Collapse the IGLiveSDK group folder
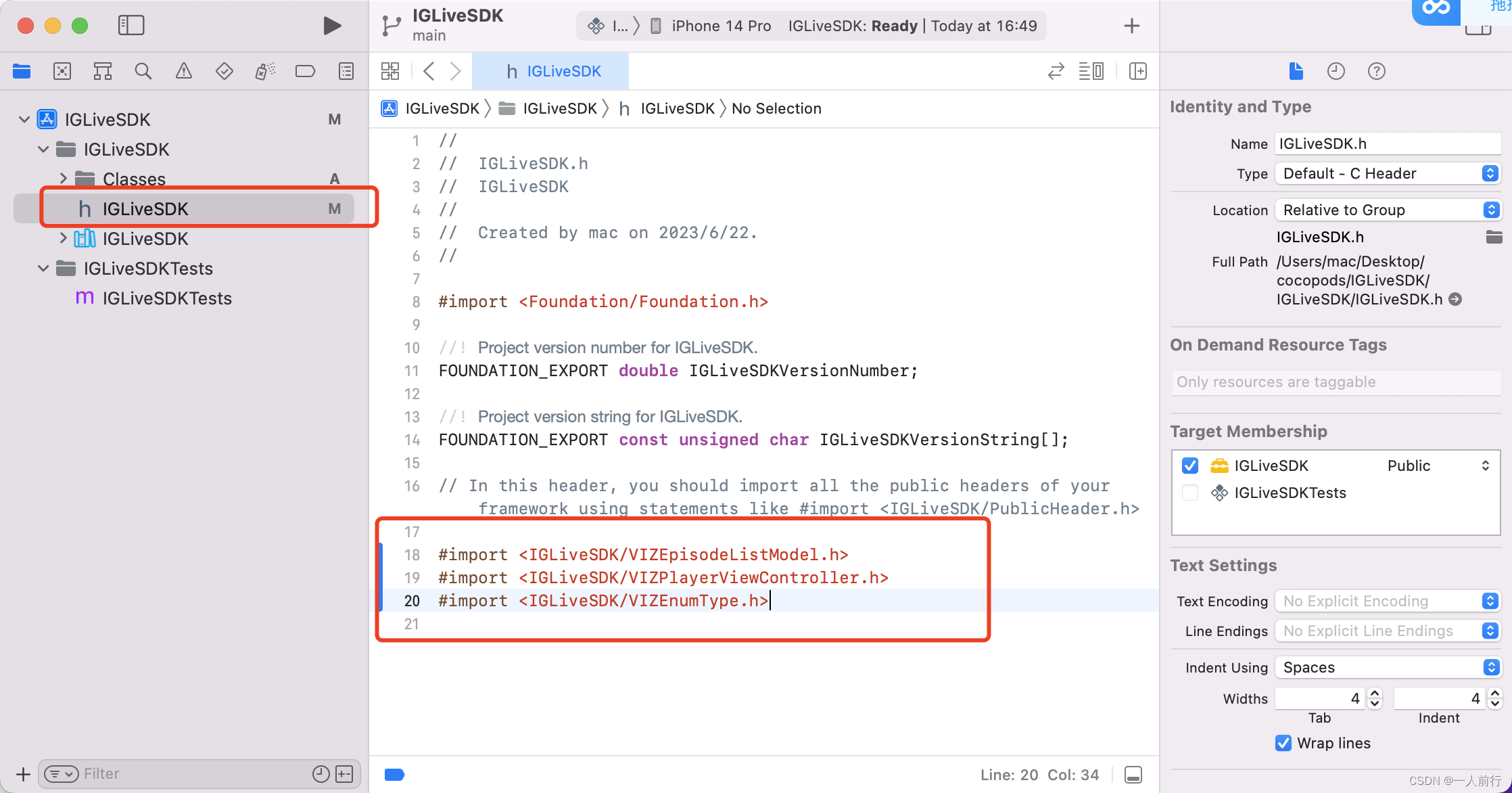The width and height of the screenshot is (1512, 793). coord(43,150)
